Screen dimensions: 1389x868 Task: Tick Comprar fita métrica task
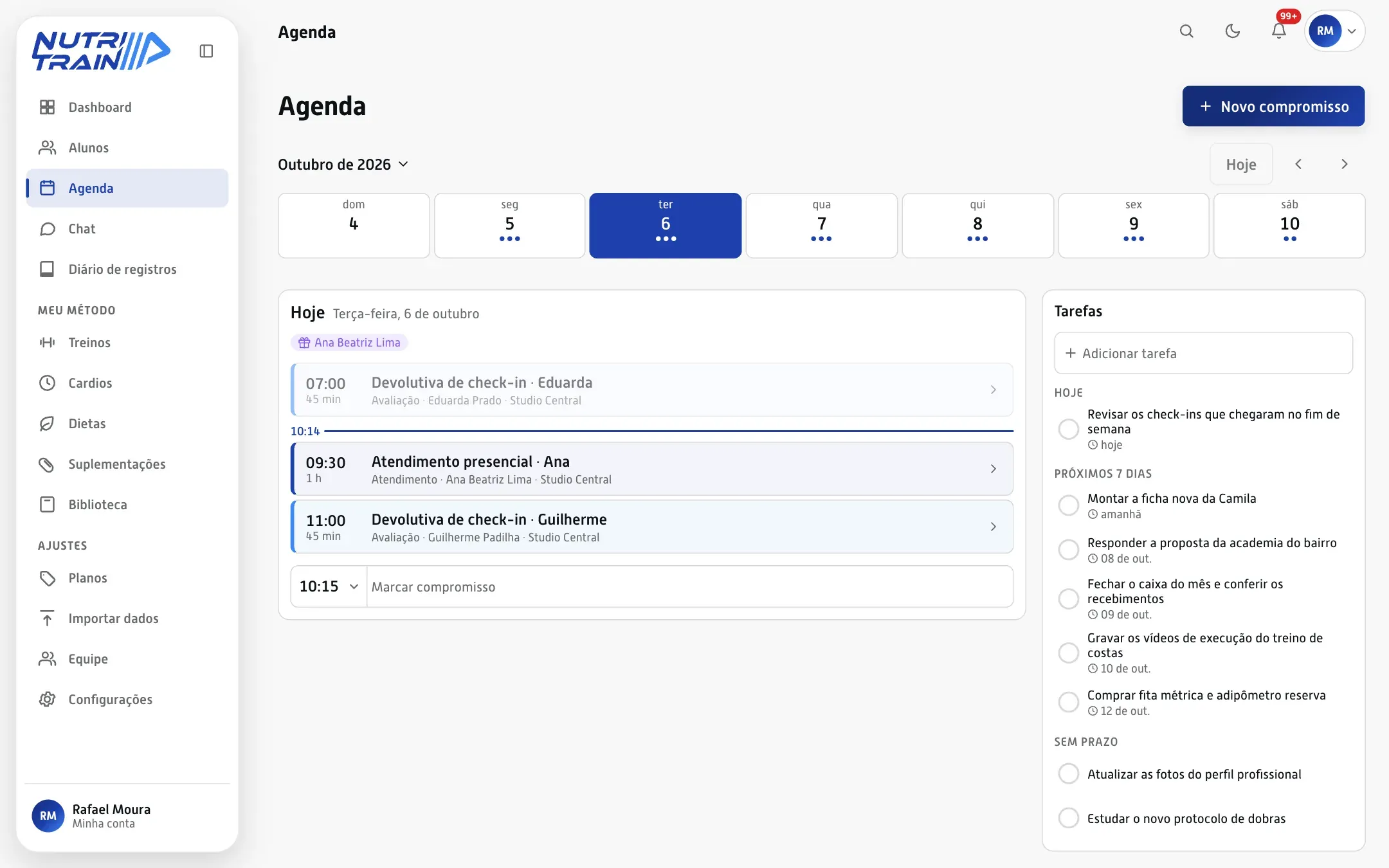pos(1069,702)
